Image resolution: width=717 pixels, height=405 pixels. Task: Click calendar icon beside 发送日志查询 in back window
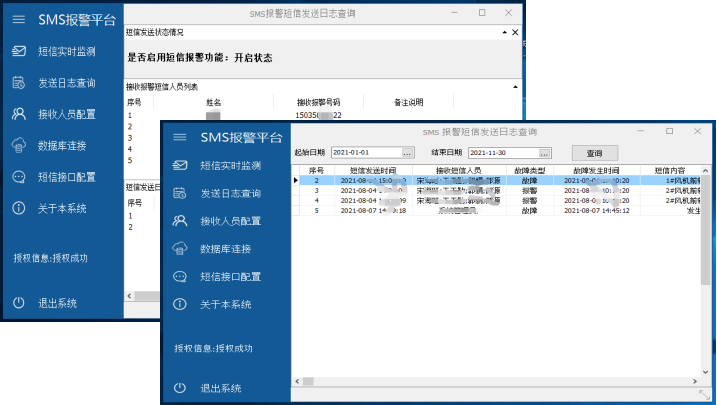[x=19, y=83]
